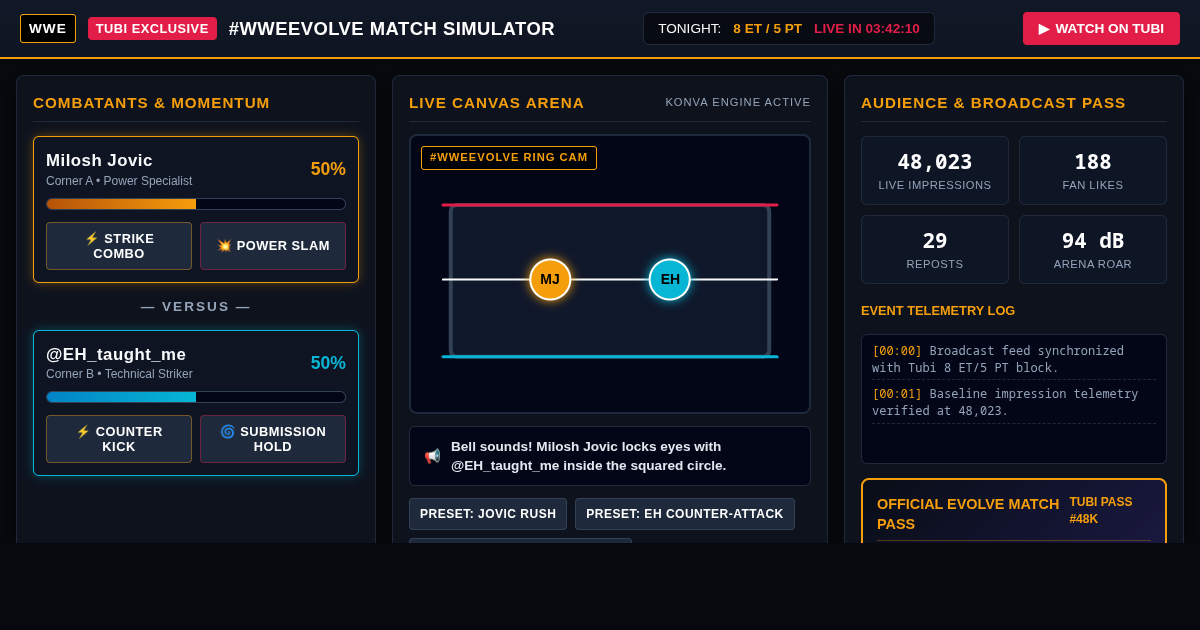Viewport: 1200px width, 630px height.
Task: Click the Audience & Broadcast Pass heading
Action: [993, 102]
